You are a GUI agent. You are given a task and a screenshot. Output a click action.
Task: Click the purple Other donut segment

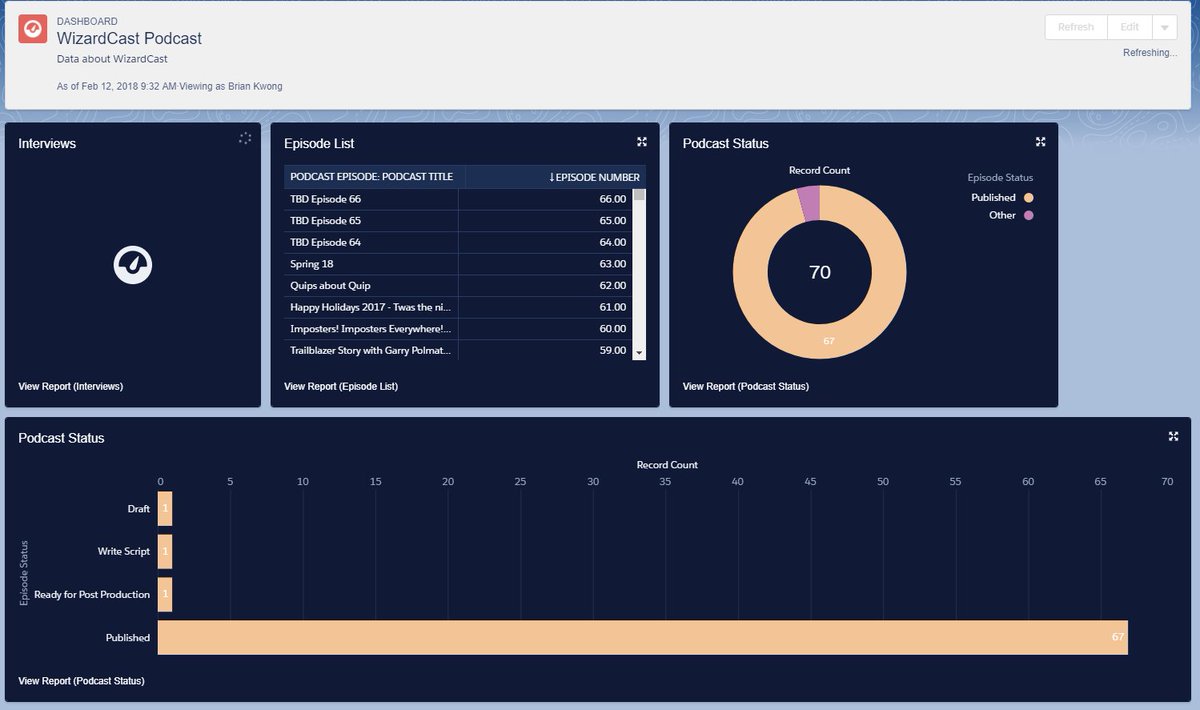(808, 204)
